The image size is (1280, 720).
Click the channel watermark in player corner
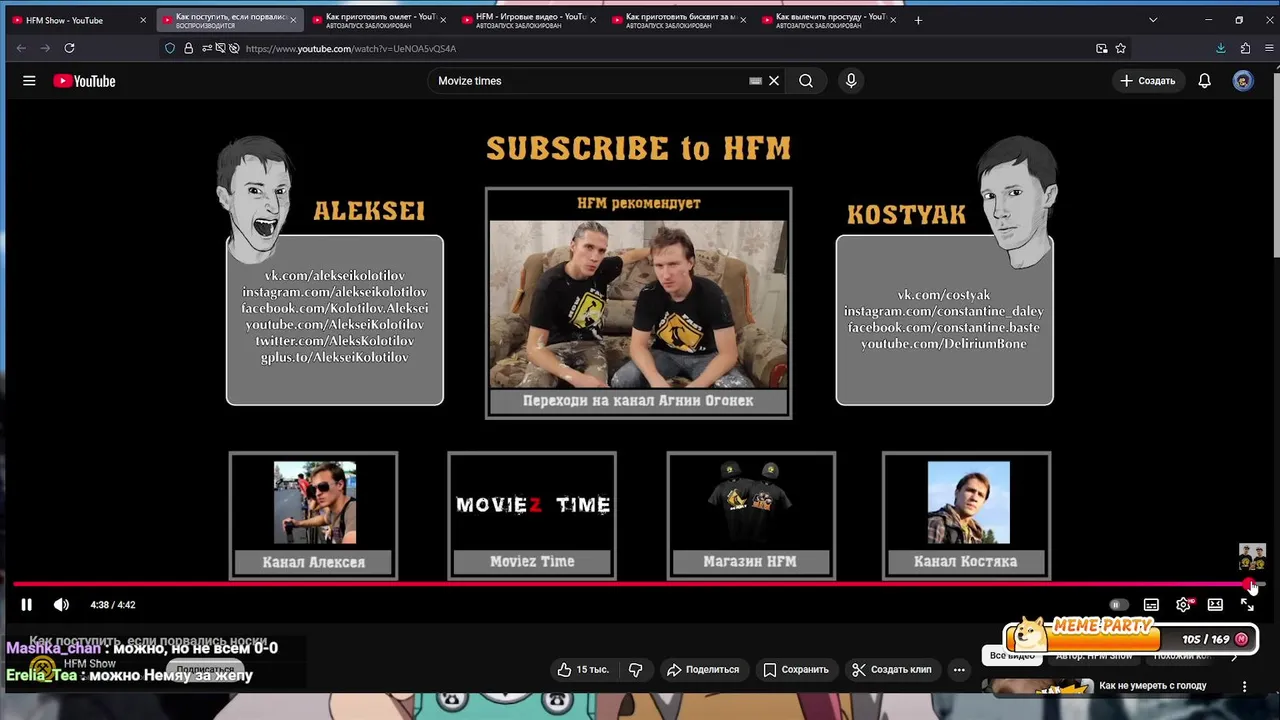(x=1252, y=557)
